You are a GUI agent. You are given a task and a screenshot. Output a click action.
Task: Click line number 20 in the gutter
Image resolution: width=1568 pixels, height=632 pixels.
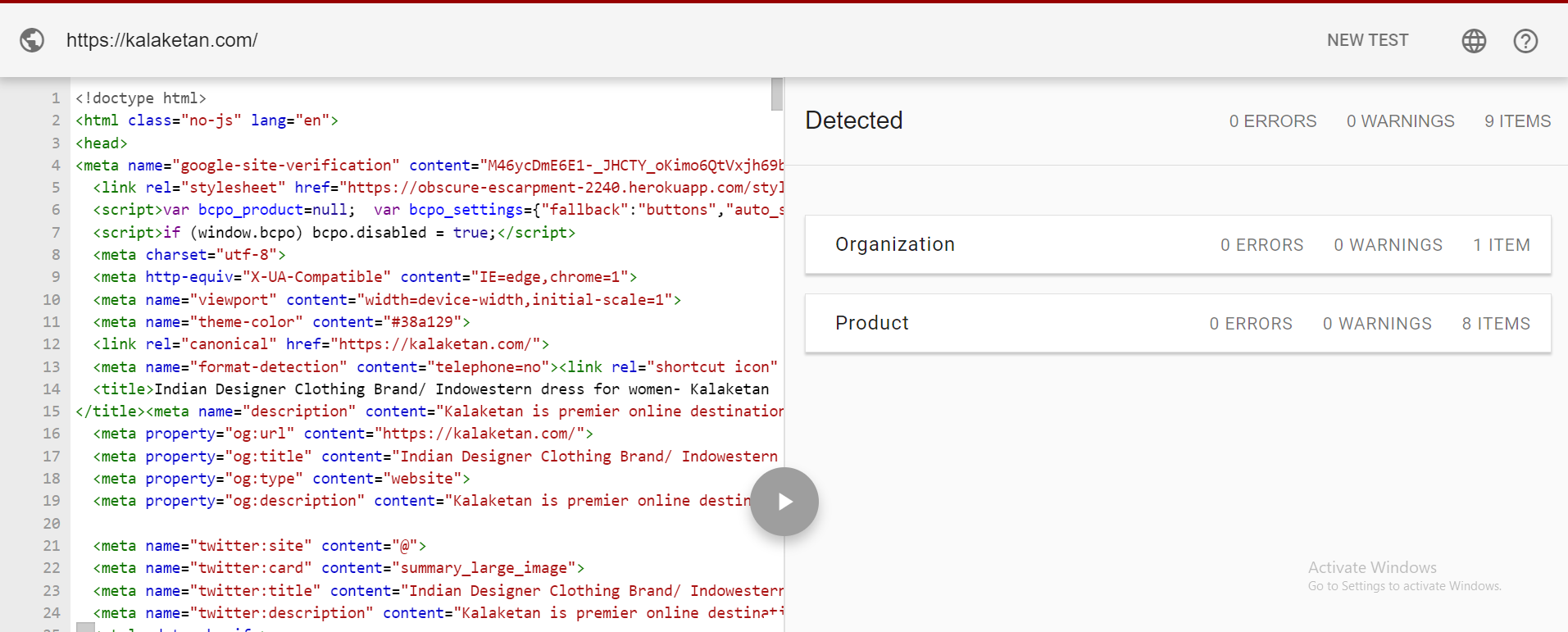pos(52,524)
